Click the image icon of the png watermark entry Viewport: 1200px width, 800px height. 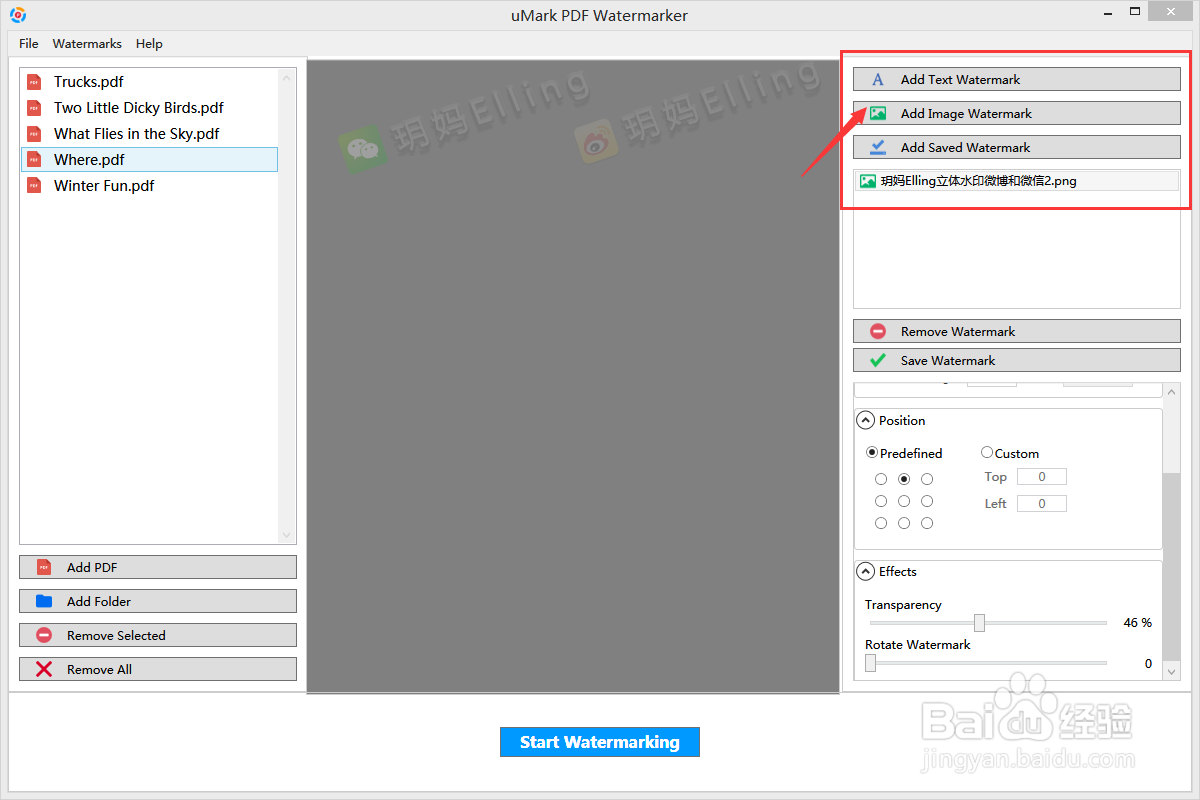coord(868,181)
